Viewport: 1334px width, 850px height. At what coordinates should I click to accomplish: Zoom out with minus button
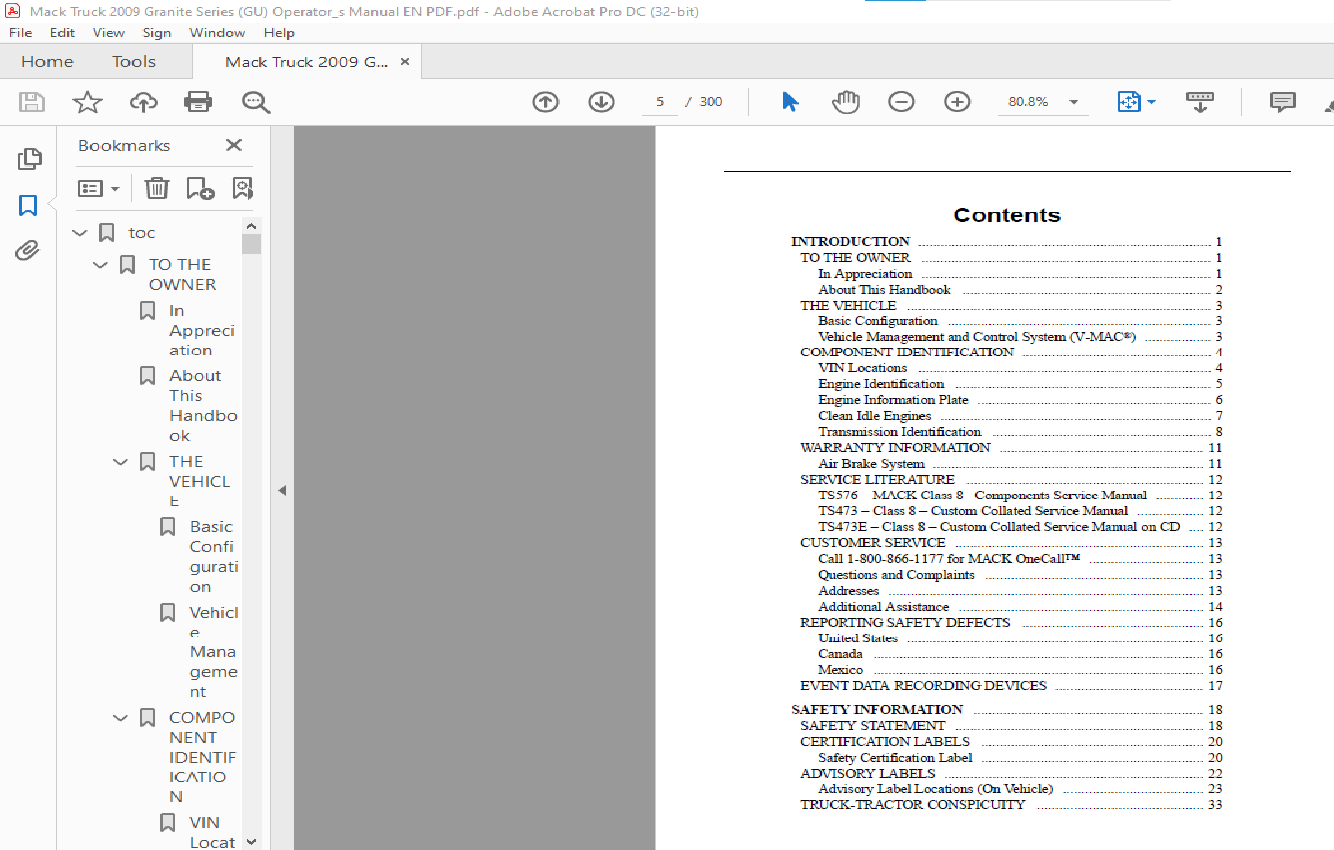coord(901,102)
